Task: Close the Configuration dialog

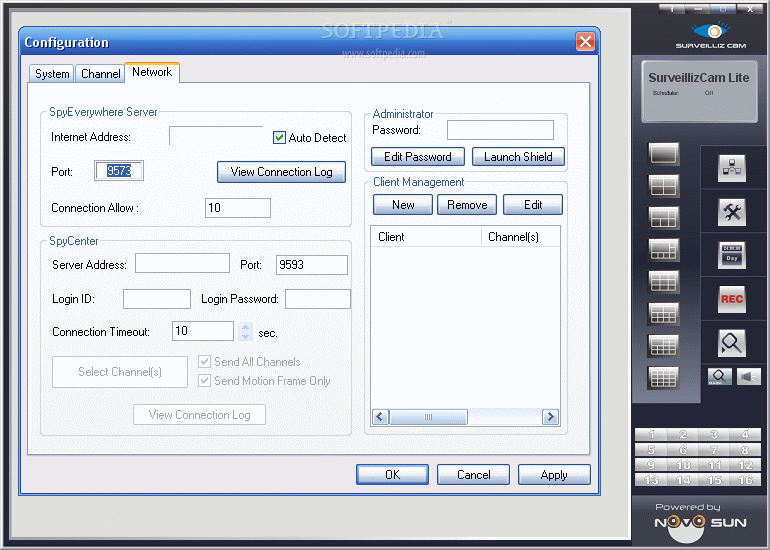Action: (x=585, y=42)
